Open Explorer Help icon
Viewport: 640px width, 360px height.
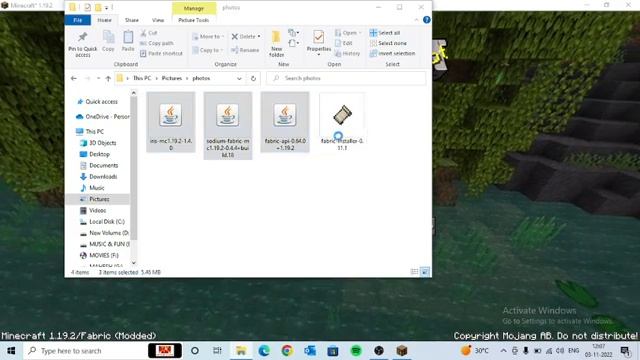point(427,20)
